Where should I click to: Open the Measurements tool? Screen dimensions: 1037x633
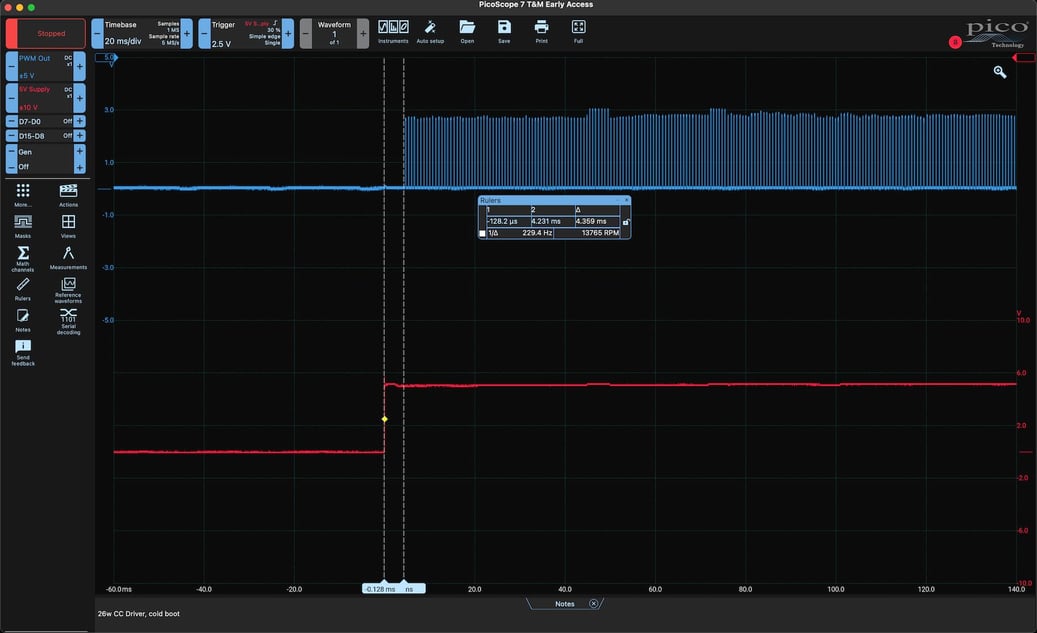coord(68,258)
